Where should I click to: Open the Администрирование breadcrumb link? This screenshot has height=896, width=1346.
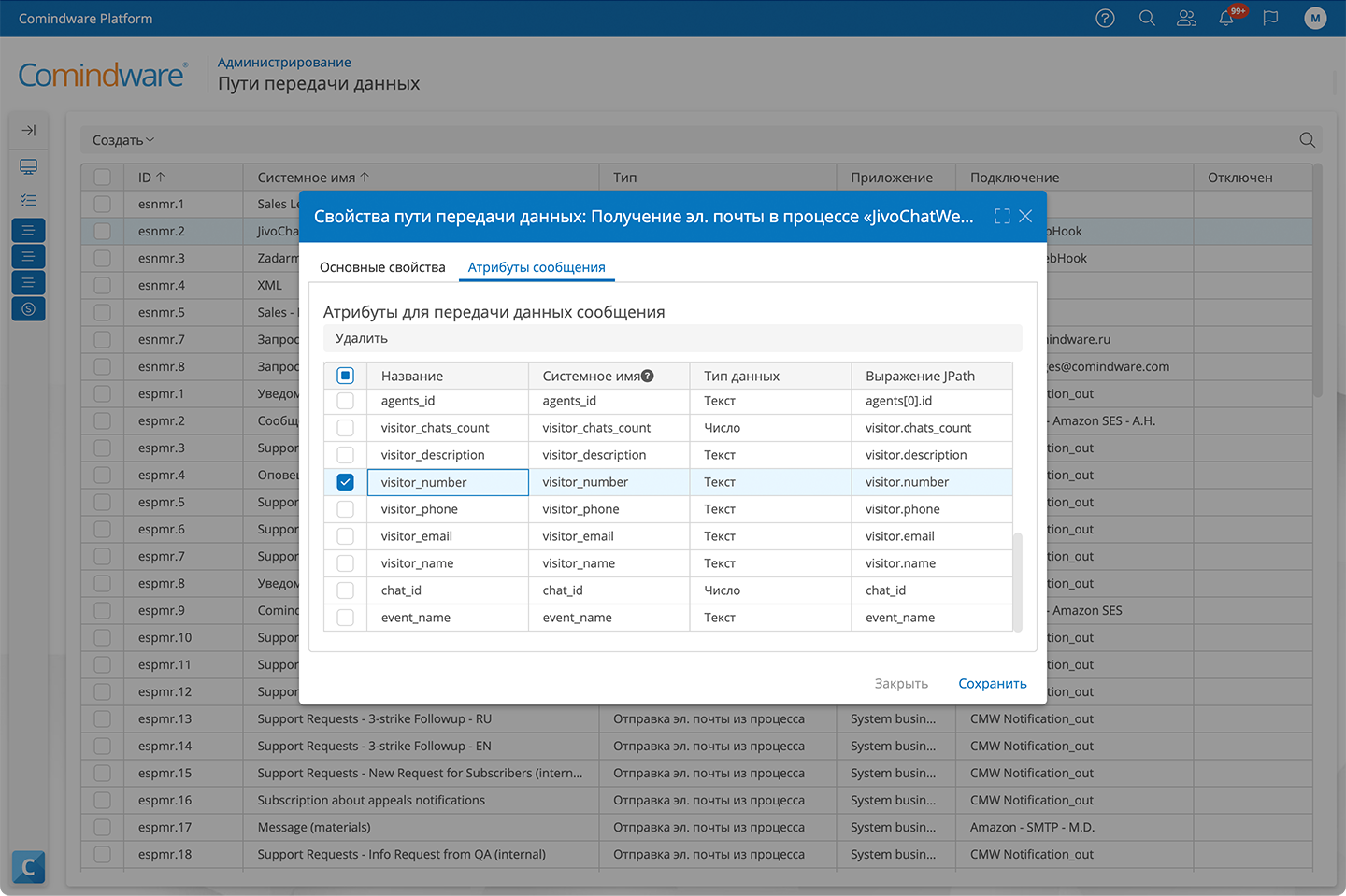[284, 63]
